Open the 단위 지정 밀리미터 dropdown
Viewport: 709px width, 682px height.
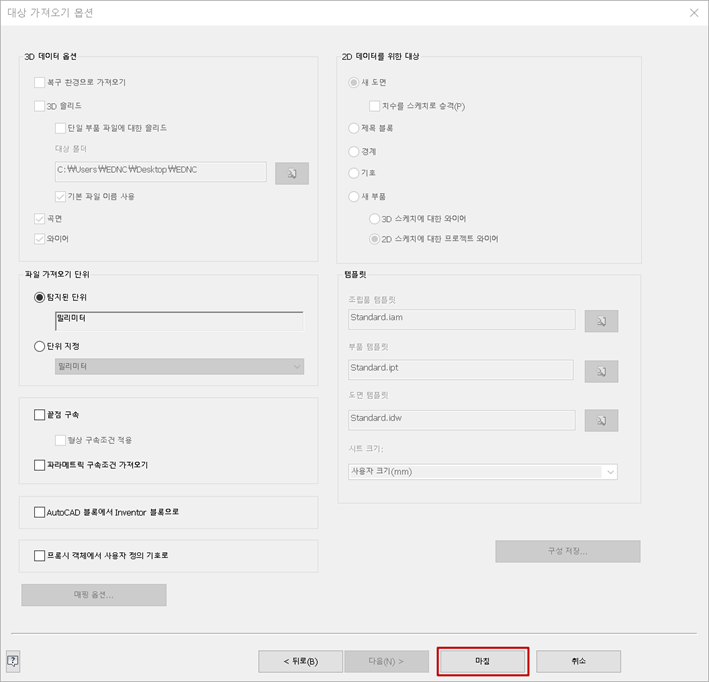tap(180, 366)
